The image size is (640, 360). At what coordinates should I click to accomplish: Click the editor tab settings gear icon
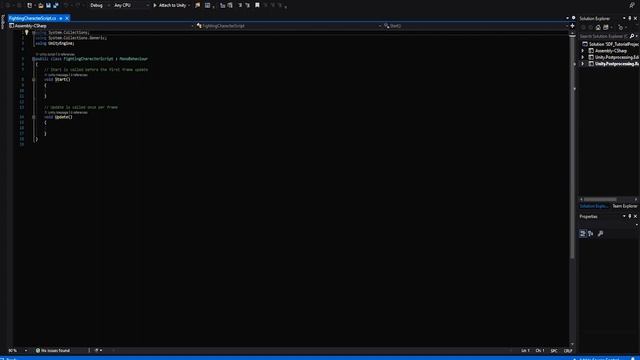[573, 18]
